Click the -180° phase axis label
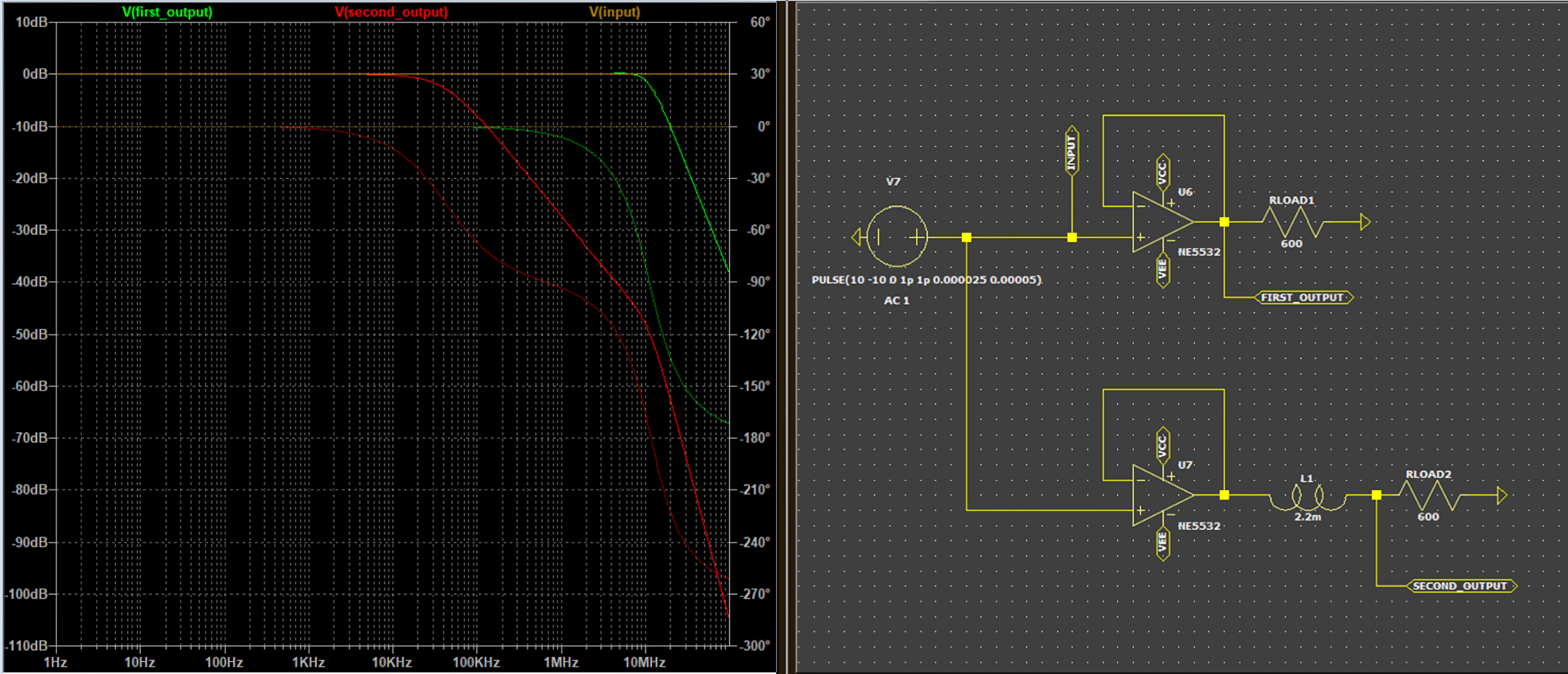The width and height of the screenshot is (1568, 674). click(755, 437)
